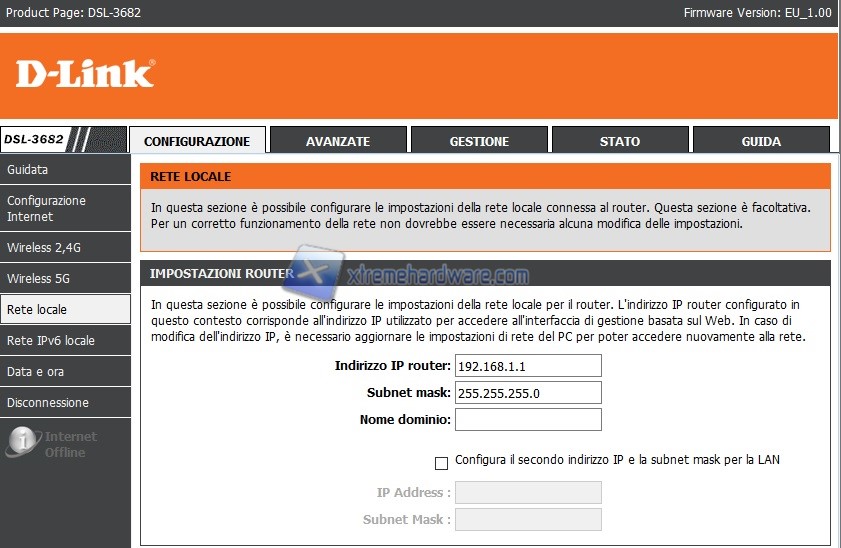Open the GUIDA help tab

pyautogui.click(x=761, y=141)
